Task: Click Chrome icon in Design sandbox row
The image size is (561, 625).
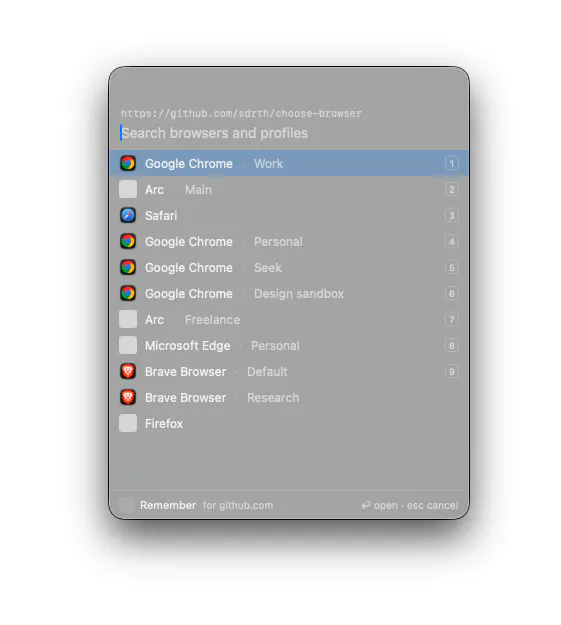Action: click(x=128, y=293)
